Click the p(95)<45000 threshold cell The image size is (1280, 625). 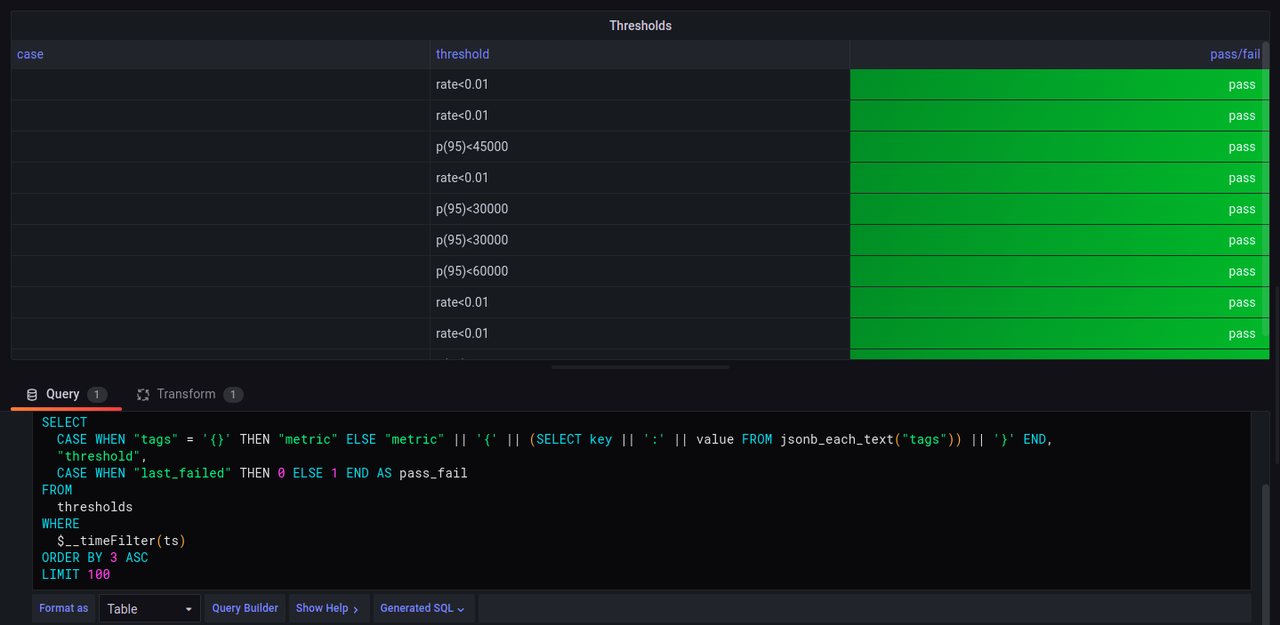(x=640, y=147)
